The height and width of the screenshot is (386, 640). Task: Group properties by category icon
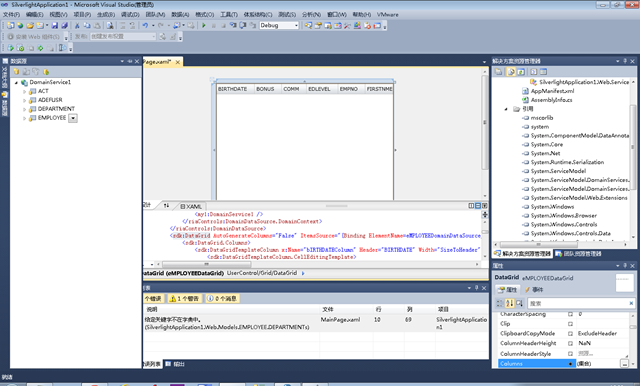click(500, 303)
